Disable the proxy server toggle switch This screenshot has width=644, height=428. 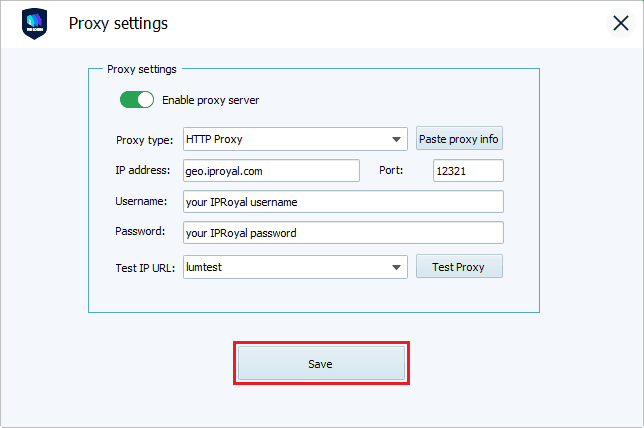click(x=138, y=100)
